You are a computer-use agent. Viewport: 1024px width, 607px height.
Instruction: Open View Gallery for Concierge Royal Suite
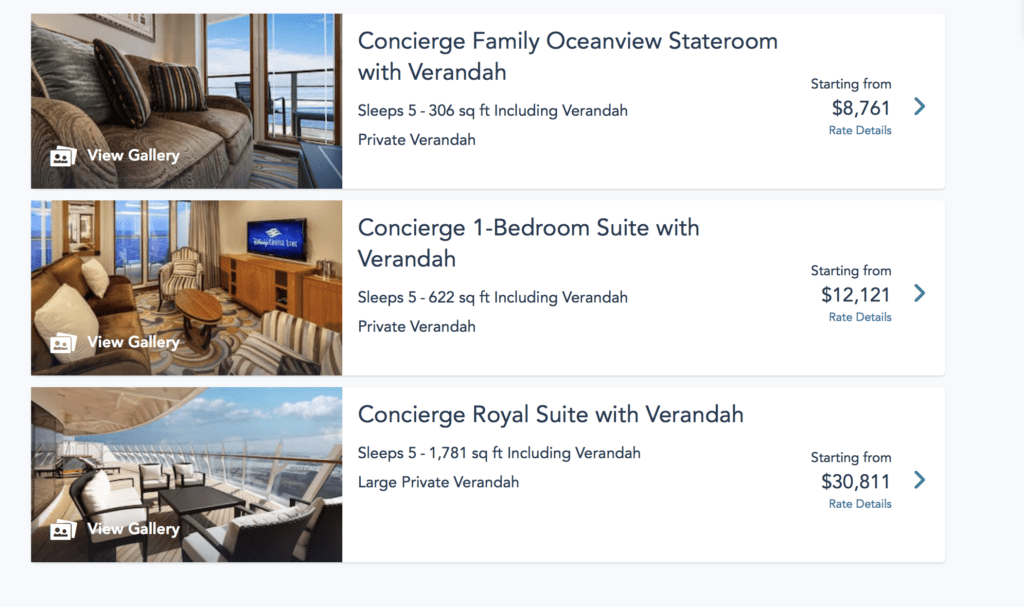pyautogui.click(x=133, y=528)
